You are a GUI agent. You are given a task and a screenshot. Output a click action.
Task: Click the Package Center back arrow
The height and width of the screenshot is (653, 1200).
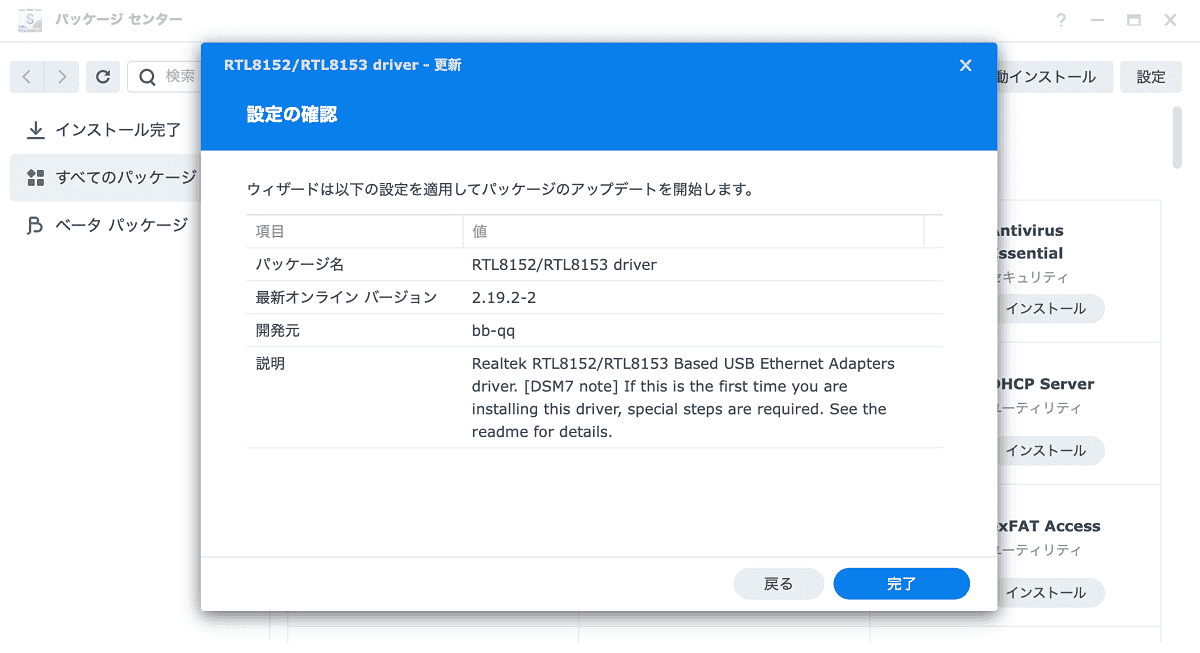click(x=27, y=76)
